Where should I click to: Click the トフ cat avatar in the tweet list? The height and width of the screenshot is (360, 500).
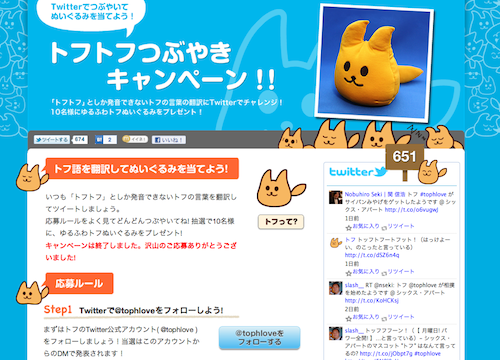336,243
